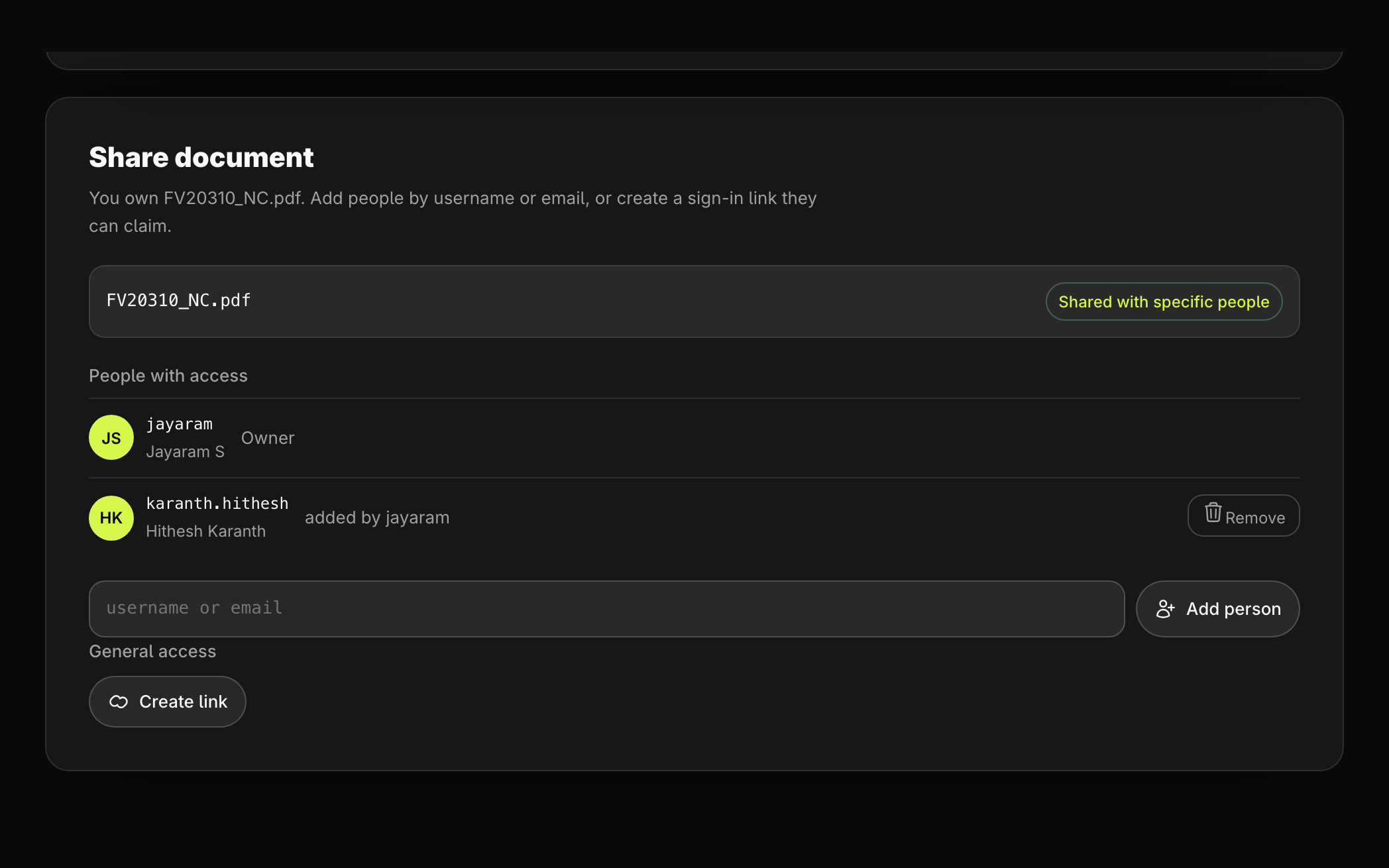Click the username 'jayaram'
The image size is (1389, 868).
pyautogui.click(x=180, y=424)
